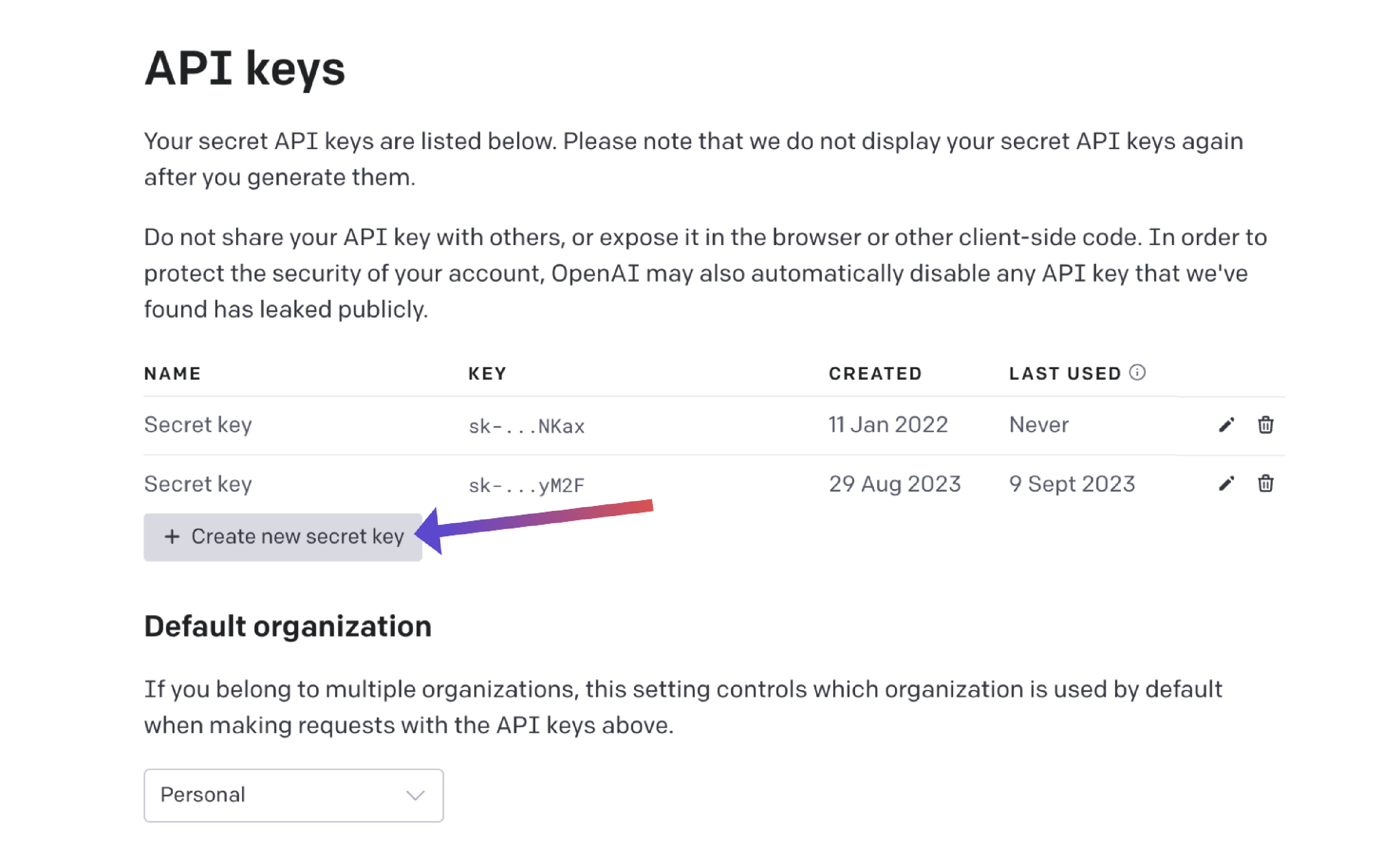Screen dimensions: 1400x841
Task: Click the Default organization heading
Action: click(x=287, y=626)
